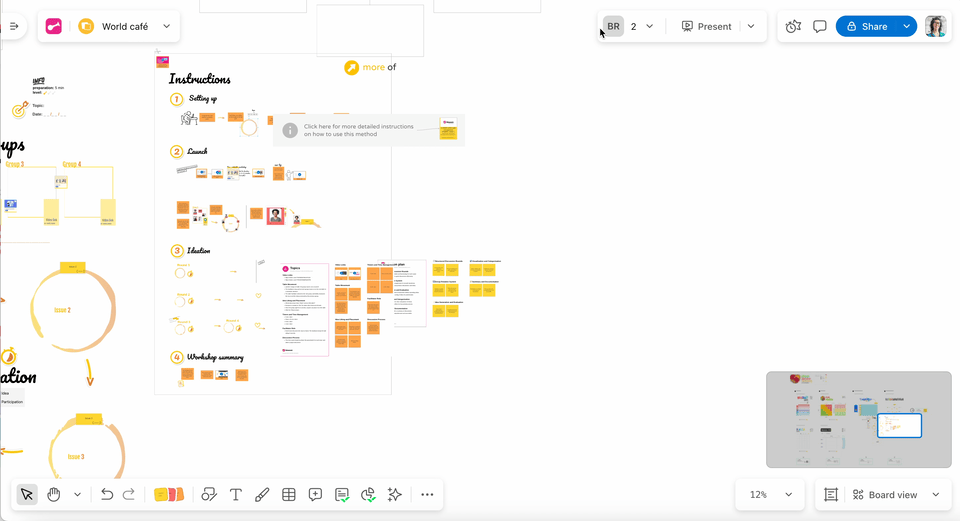Open the Share options arrow menu
The width and height of the screenshot is (960, 521).
[x=906, y=26]
